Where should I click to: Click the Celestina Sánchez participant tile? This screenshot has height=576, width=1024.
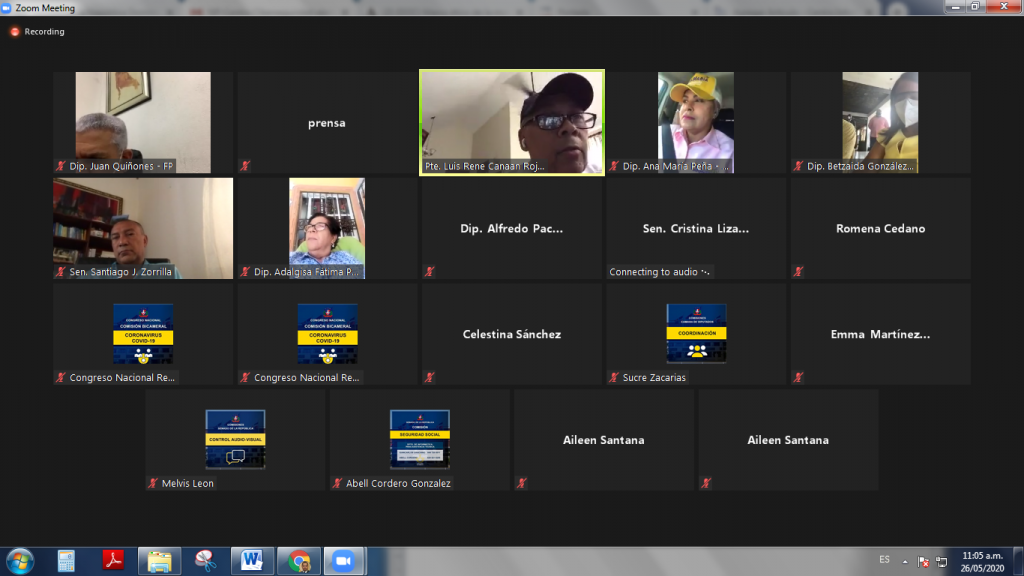512,334
